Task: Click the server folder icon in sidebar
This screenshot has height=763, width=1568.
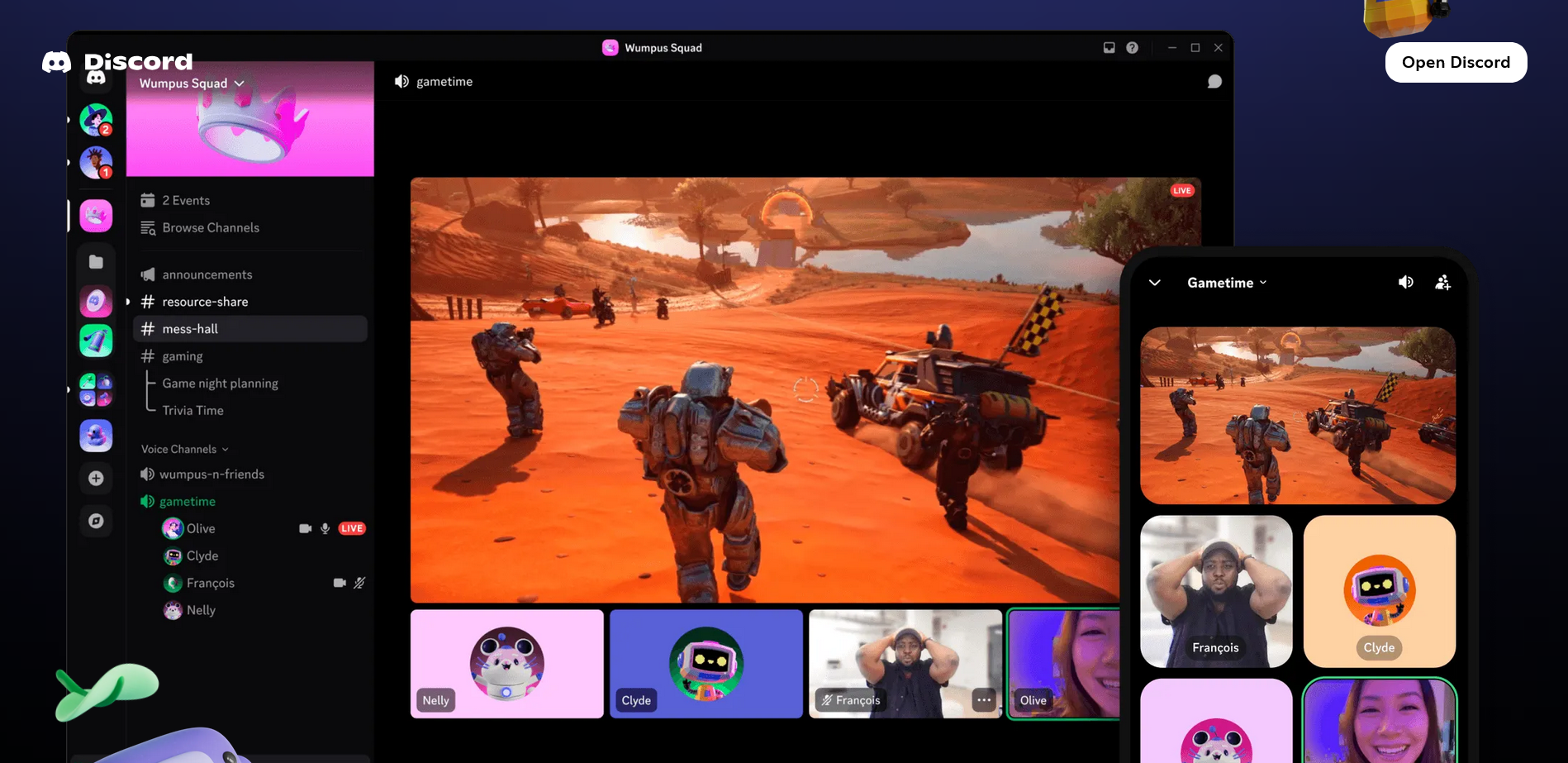Action: [96, 262]
